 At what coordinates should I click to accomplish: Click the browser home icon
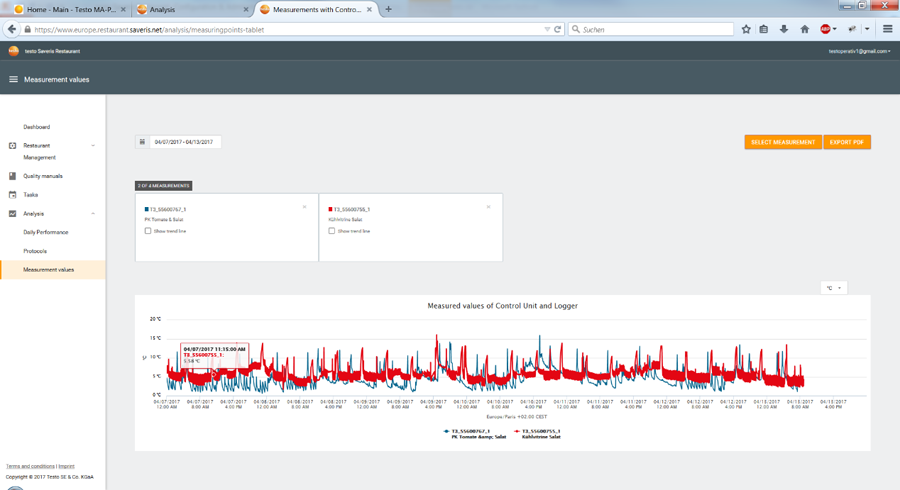pos(804,29)
